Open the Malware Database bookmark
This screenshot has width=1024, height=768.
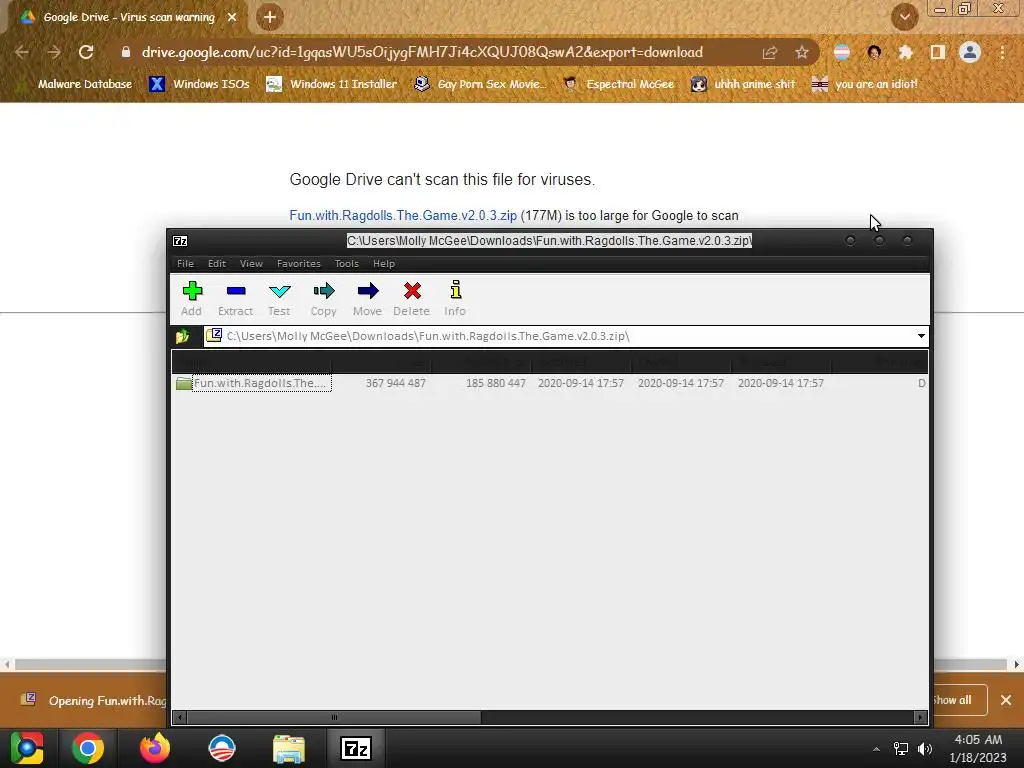tap(75, 84)
